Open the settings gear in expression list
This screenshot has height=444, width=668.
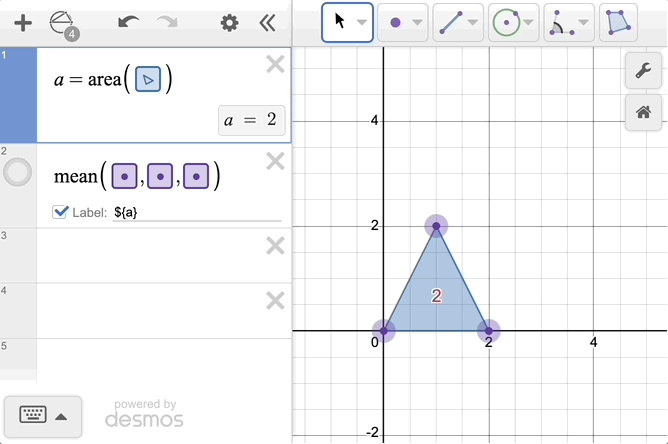pos(229,22)
